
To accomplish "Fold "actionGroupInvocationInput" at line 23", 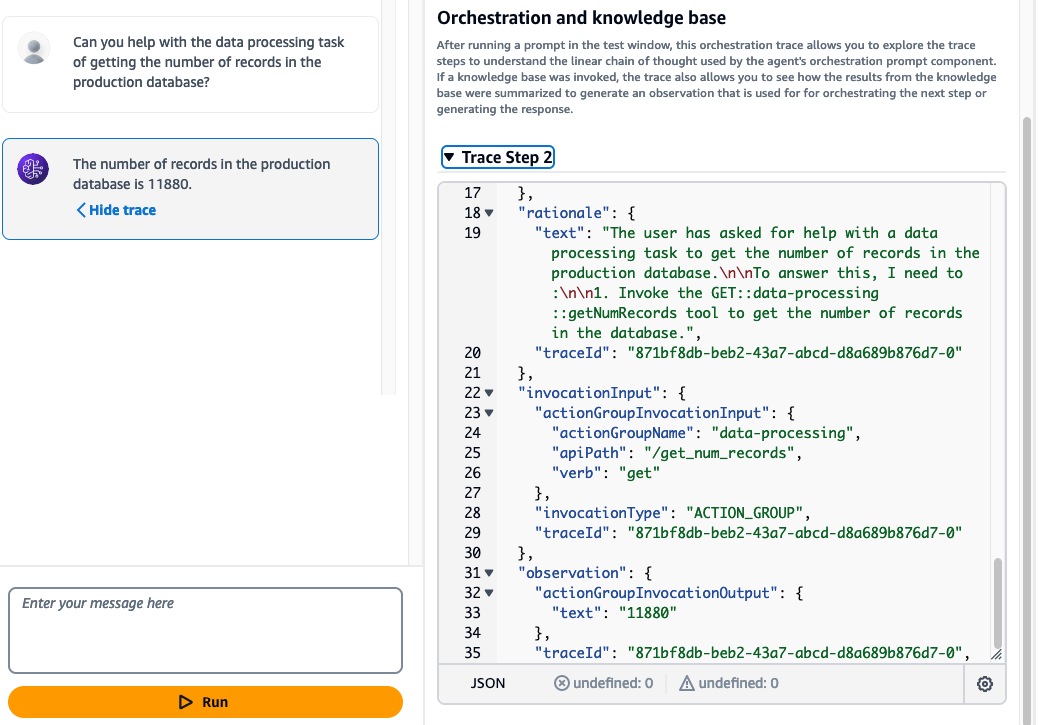I will tap(489, 413).
